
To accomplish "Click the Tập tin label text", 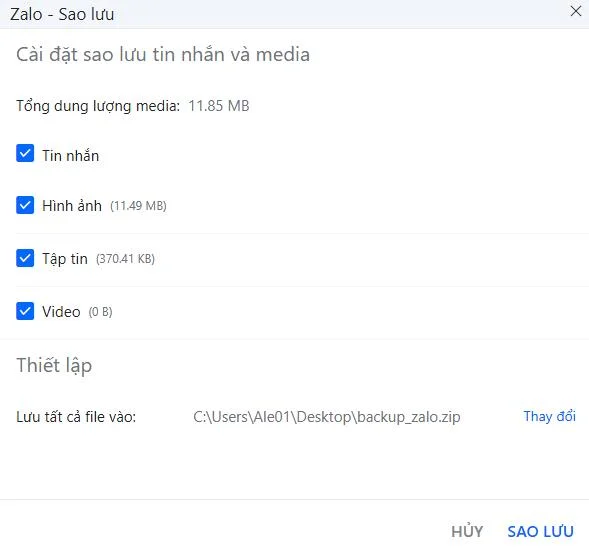I will coord(65,259).
